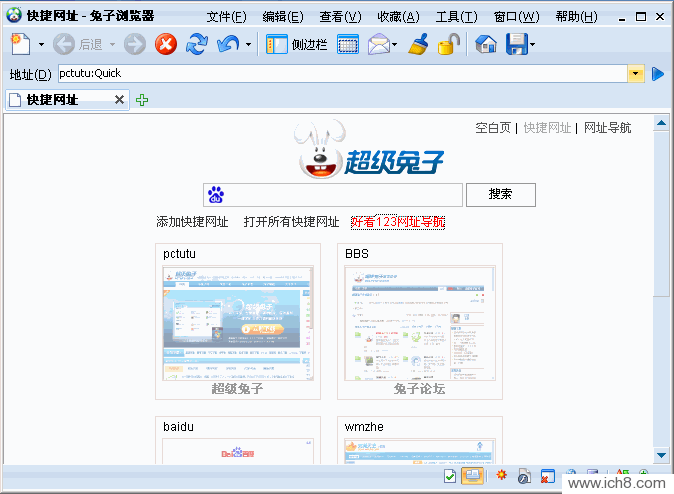Viewport: 674px width, 494px height.
Task: Open the baidu thumbnail
Action: click(x=238, y=451)
